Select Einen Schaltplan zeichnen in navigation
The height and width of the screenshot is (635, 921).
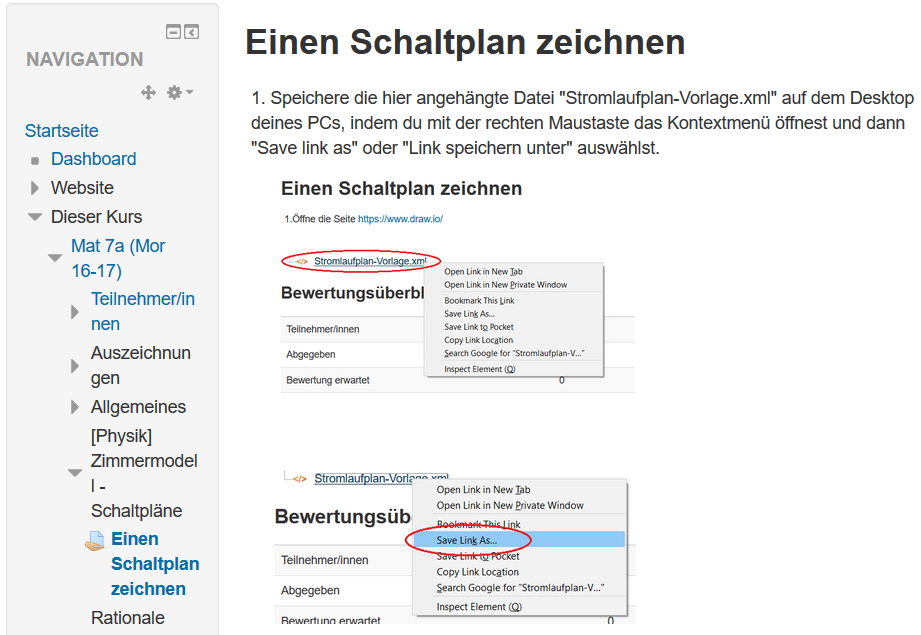point(154,564)
